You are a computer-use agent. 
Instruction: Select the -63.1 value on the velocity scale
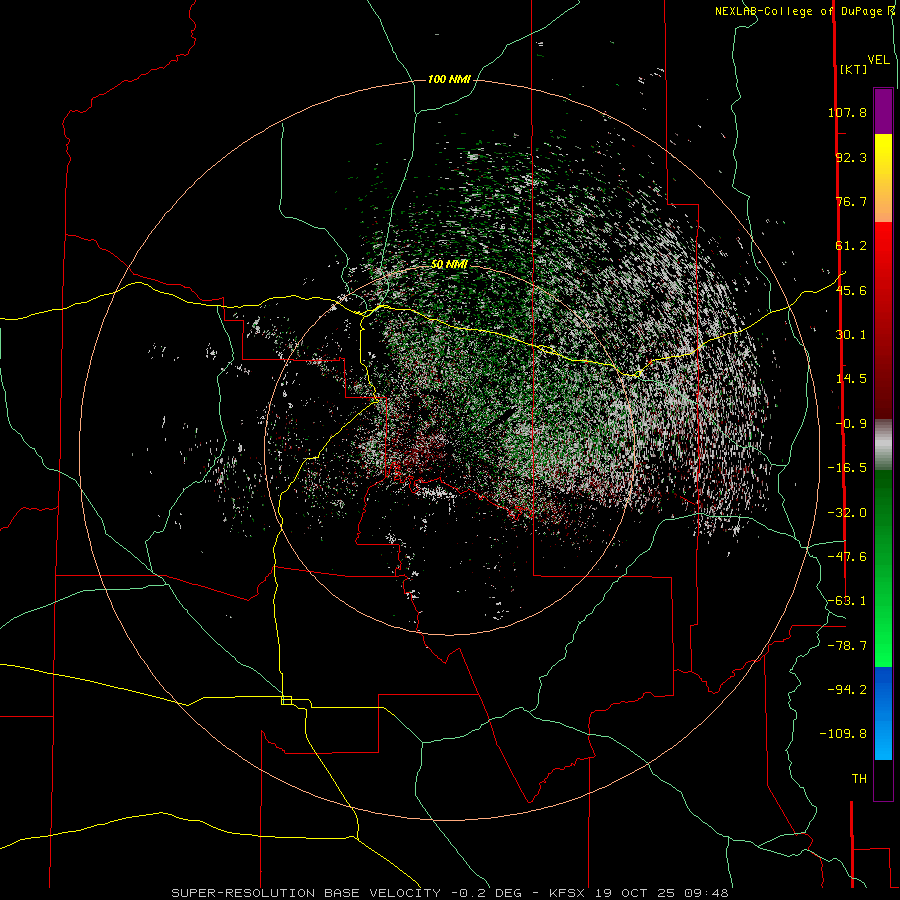click(847, 601)
